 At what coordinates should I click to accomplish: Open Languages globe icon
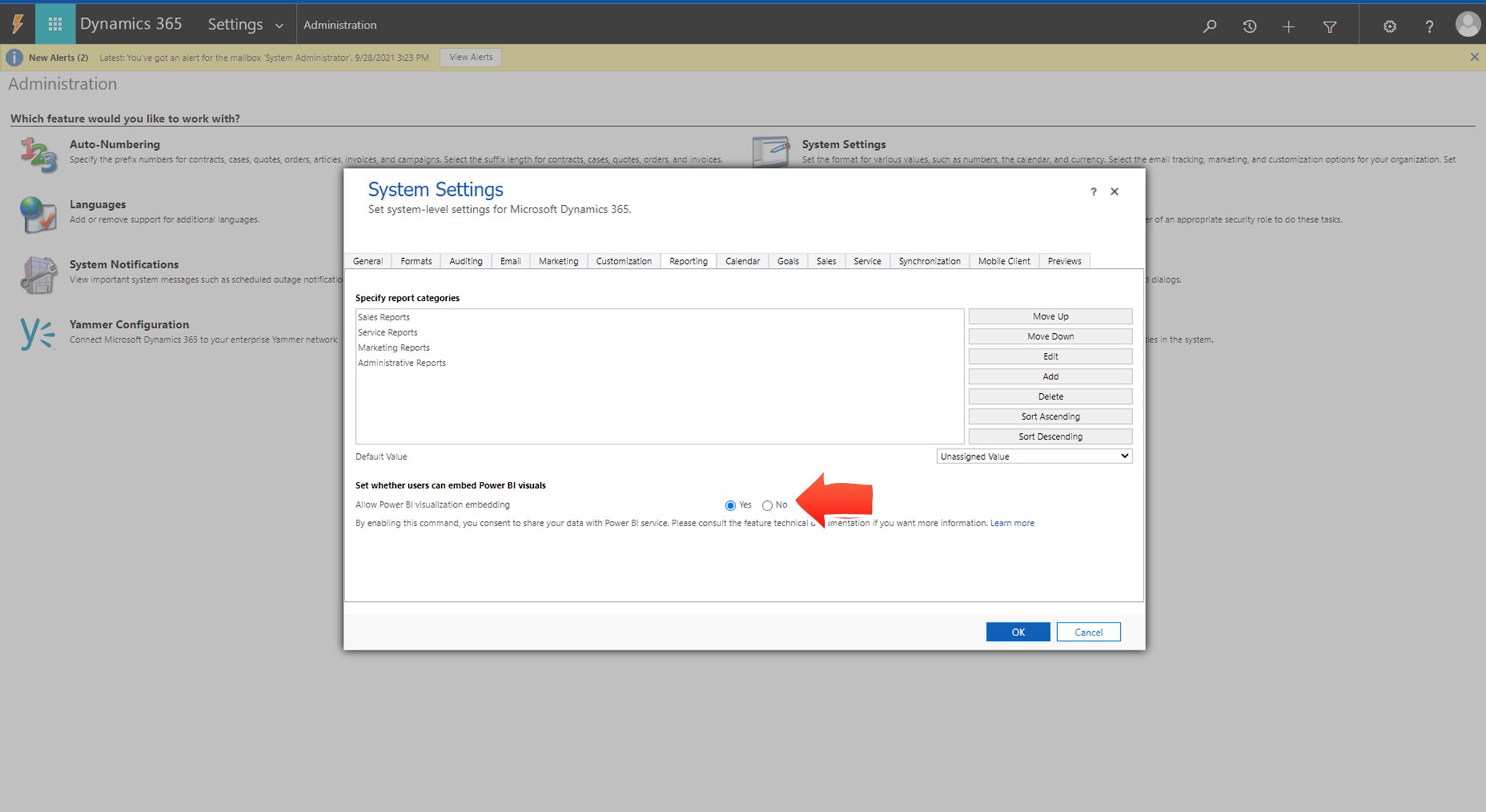click(x=38, y=214)
